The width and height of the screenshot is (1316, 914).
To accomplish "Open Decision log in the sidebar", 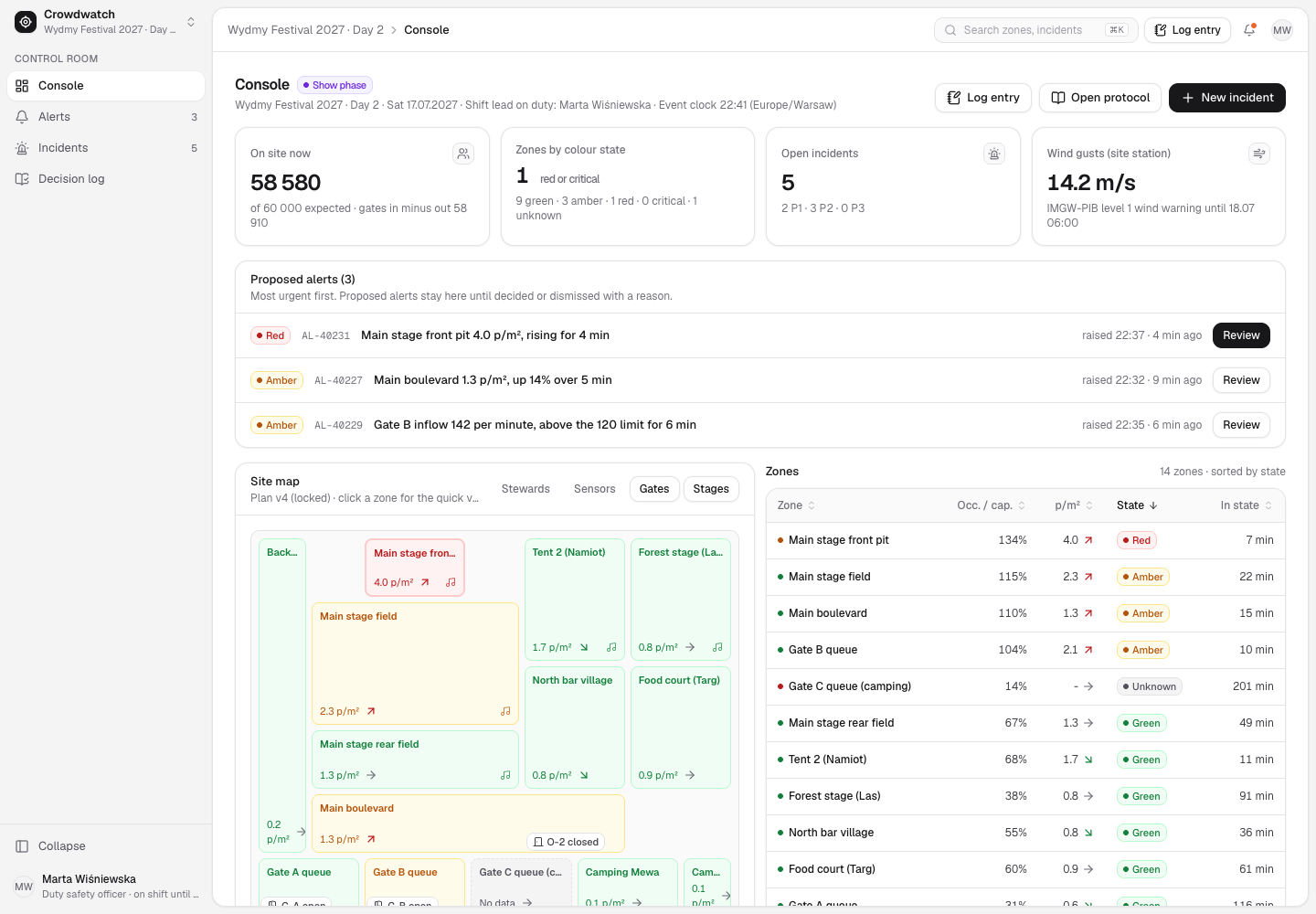I will pyautogui.click(x=106, y=179).
